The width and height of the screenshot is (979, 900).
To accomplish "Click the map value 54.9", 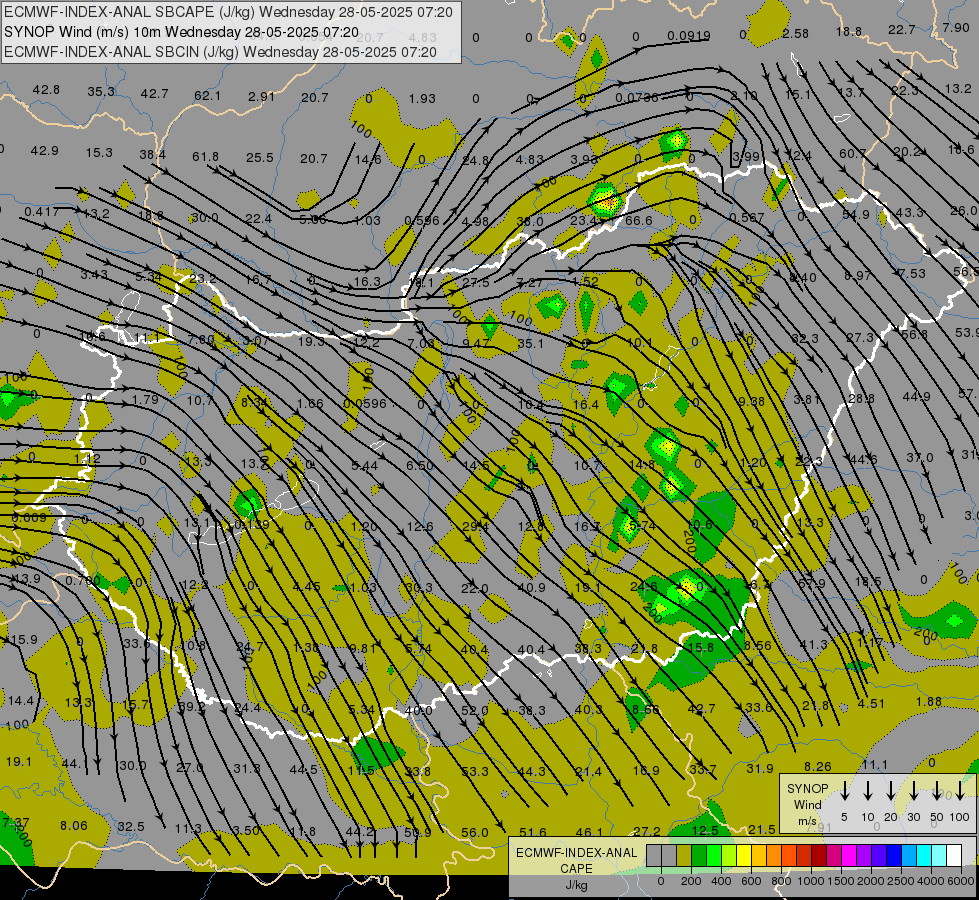I will [855, 215].
